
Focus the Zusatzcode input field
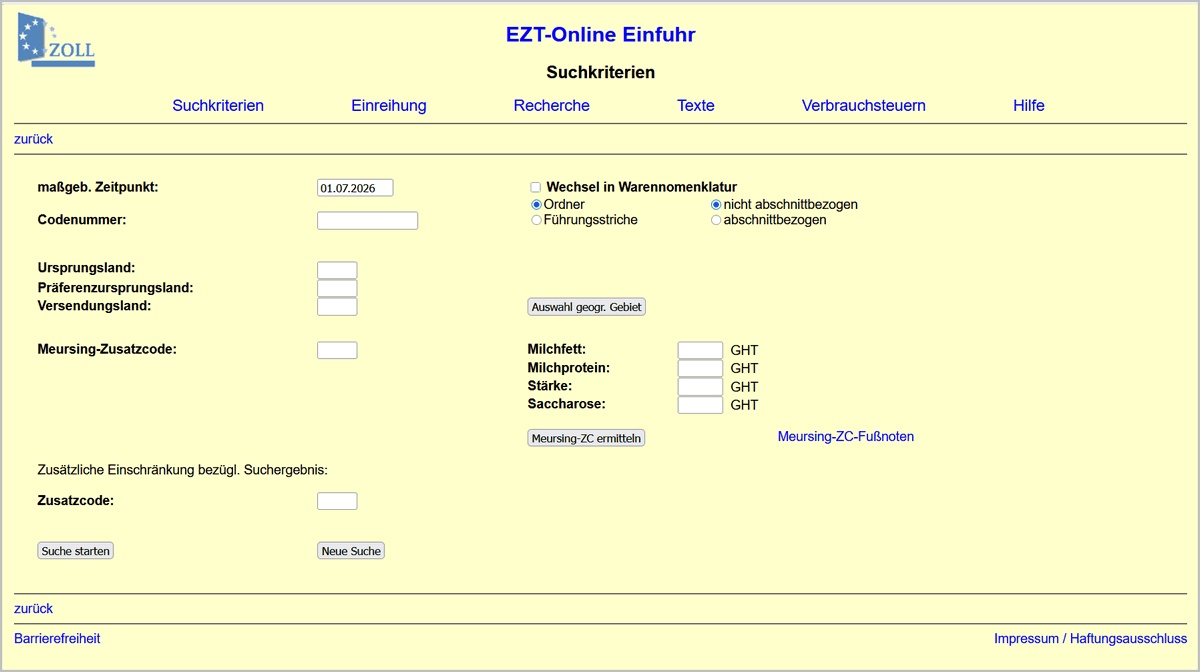click(337, 501)
